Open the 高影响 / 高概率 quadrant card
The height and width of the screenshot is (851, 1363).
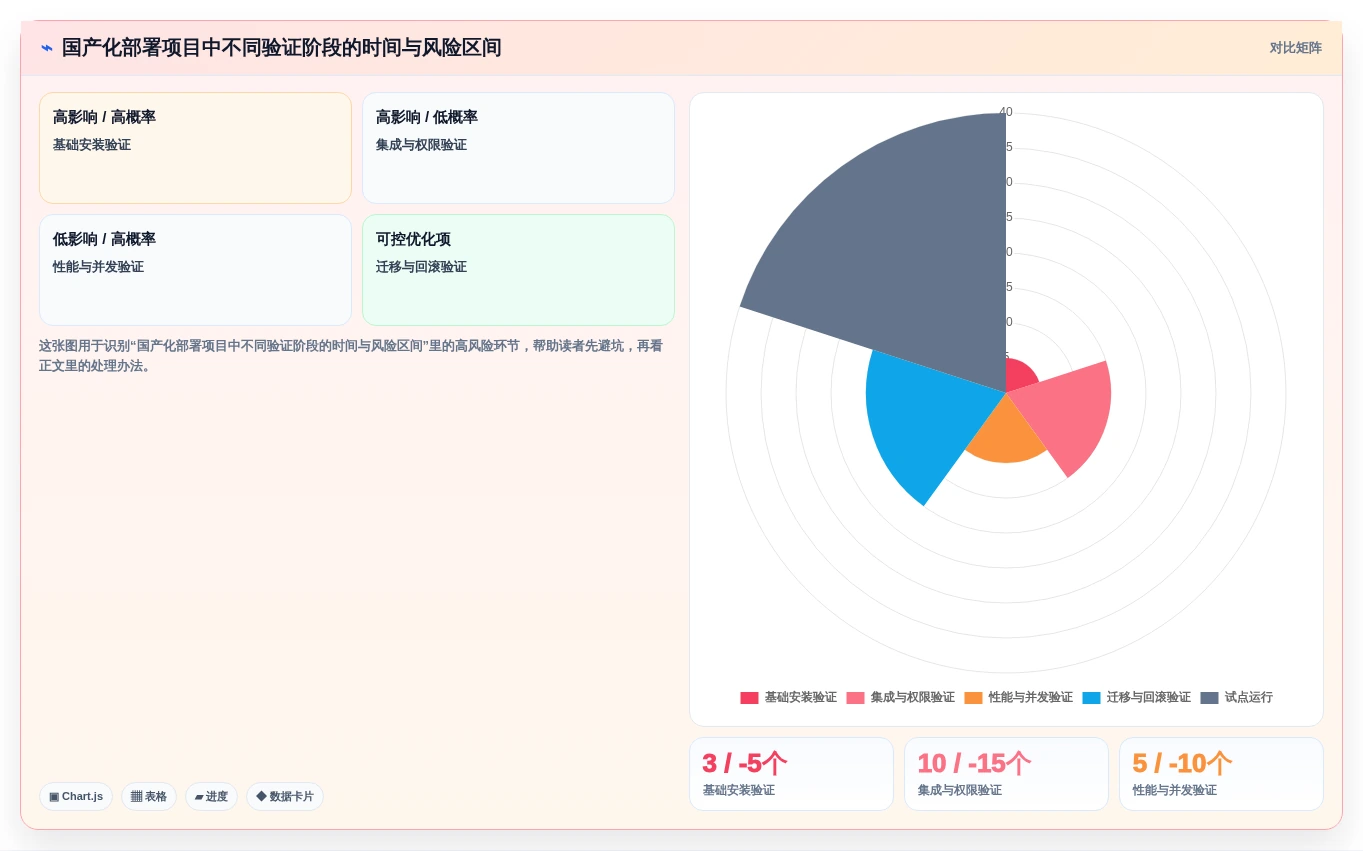(x=195, y=148)
